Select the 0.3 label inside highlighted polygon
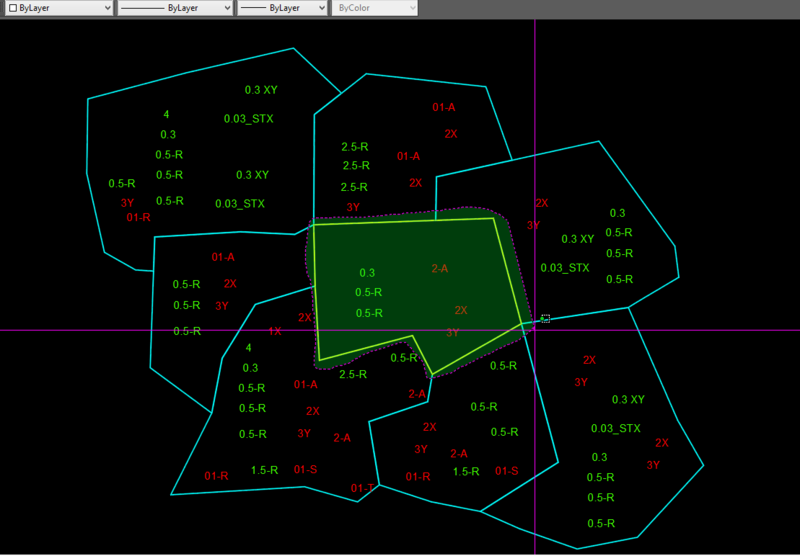Image resolution: width=800 pixels, height=556 pixels. [x=367, y=273]
